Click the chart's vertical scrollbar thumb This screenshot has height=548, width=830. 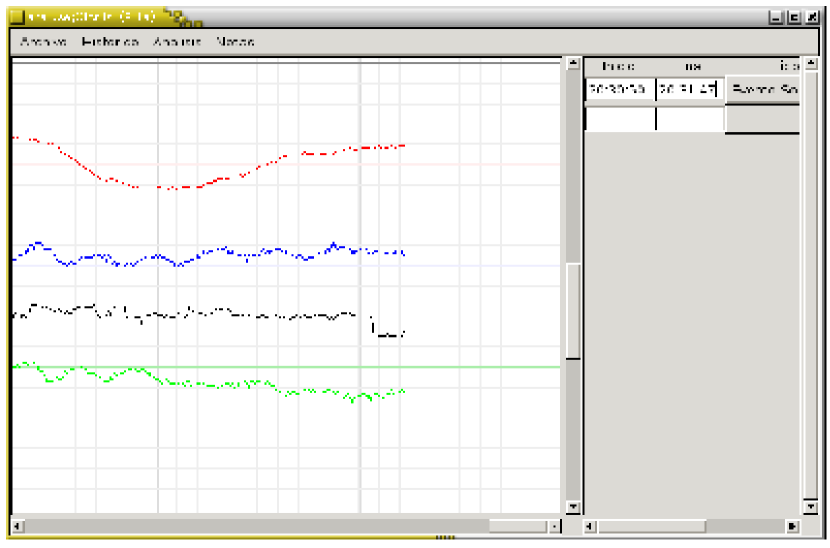(x=573, y=310)
